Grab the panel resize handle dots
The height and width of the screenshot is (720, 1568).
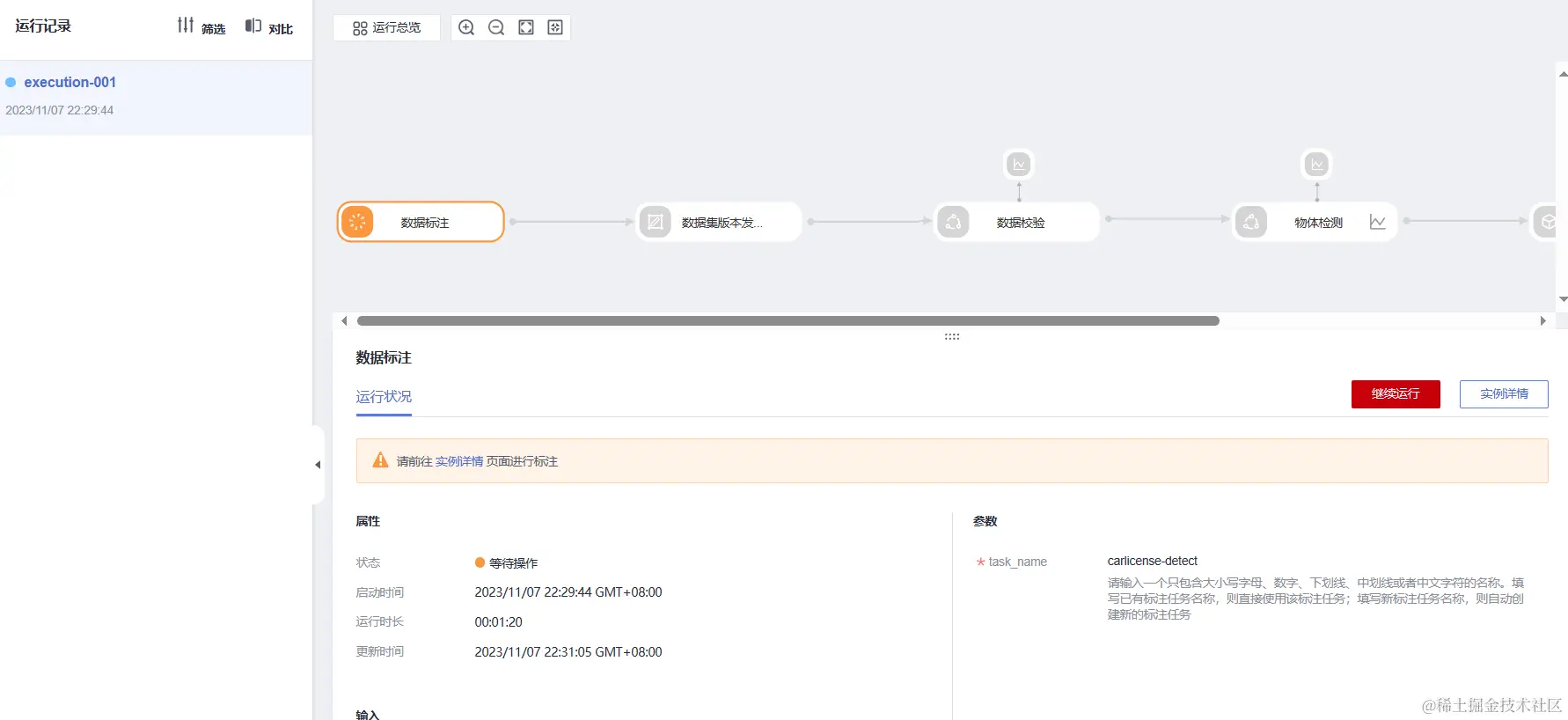tap(952, 336)
